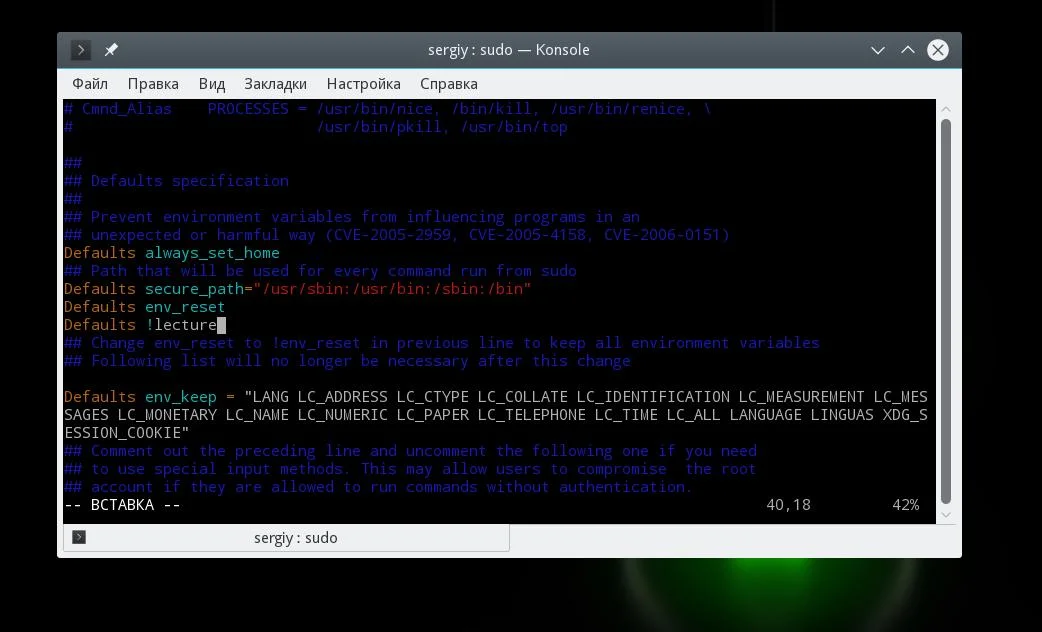The image size is (1042, 632).
Task: Click on 'Defaults always_set_home' line
Action: tap(171, 253)
